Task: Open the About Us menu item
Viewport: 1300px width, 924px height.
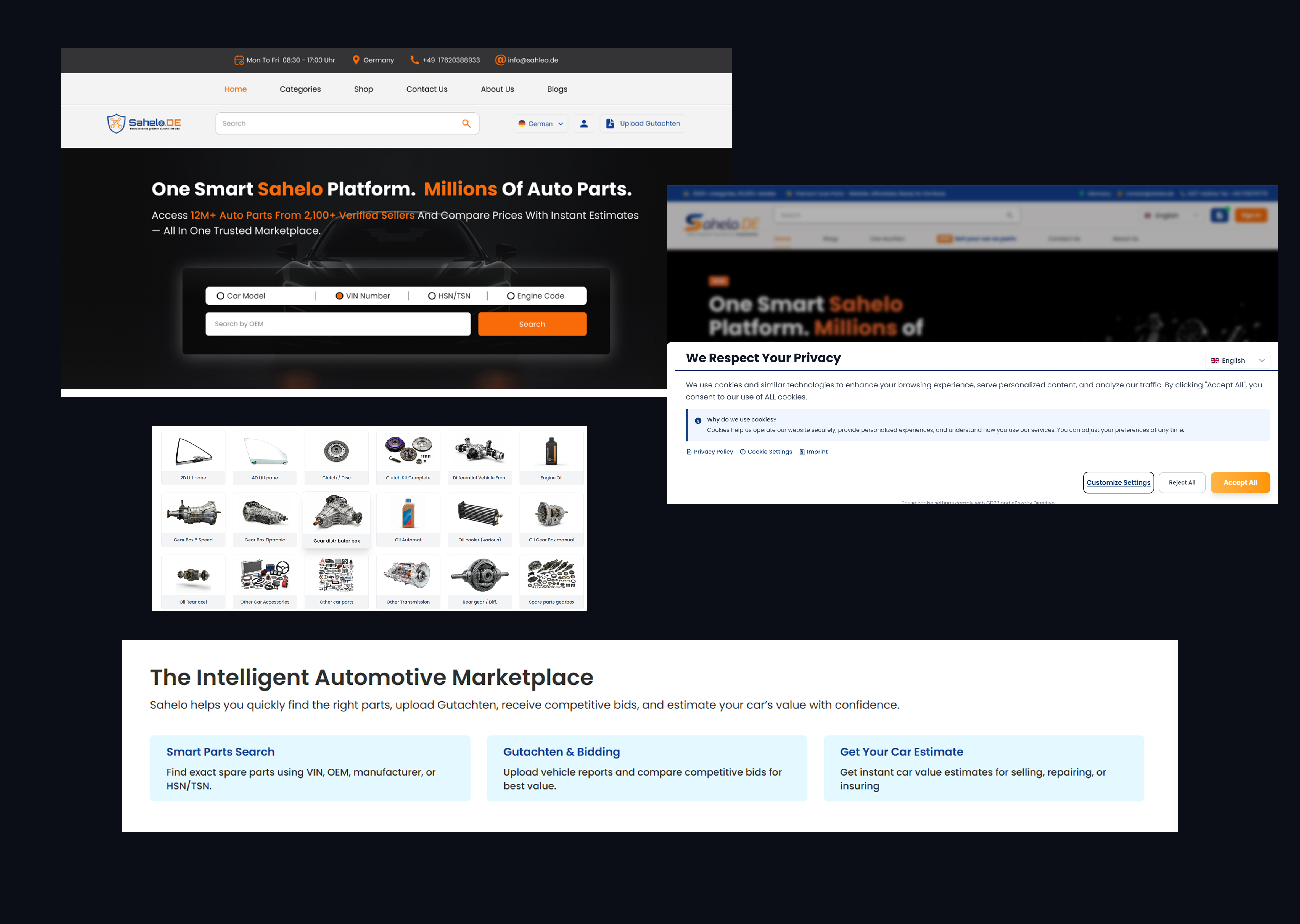Action: coord(498,89)
